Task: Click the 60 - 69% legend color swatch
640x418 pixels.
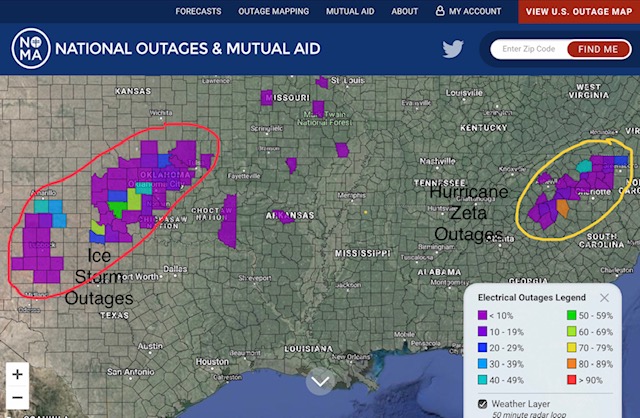Action: (x=571, y=331)
